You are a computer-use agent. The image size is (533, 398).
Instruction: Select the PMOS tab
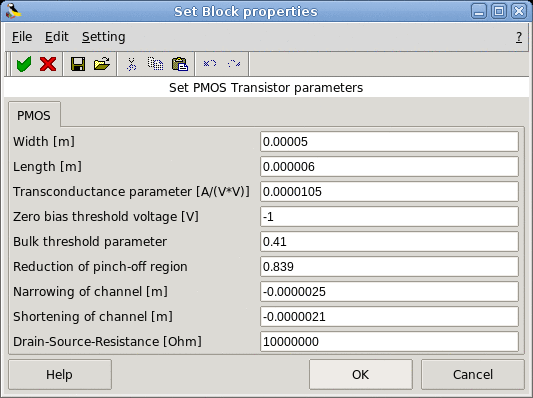34,115
